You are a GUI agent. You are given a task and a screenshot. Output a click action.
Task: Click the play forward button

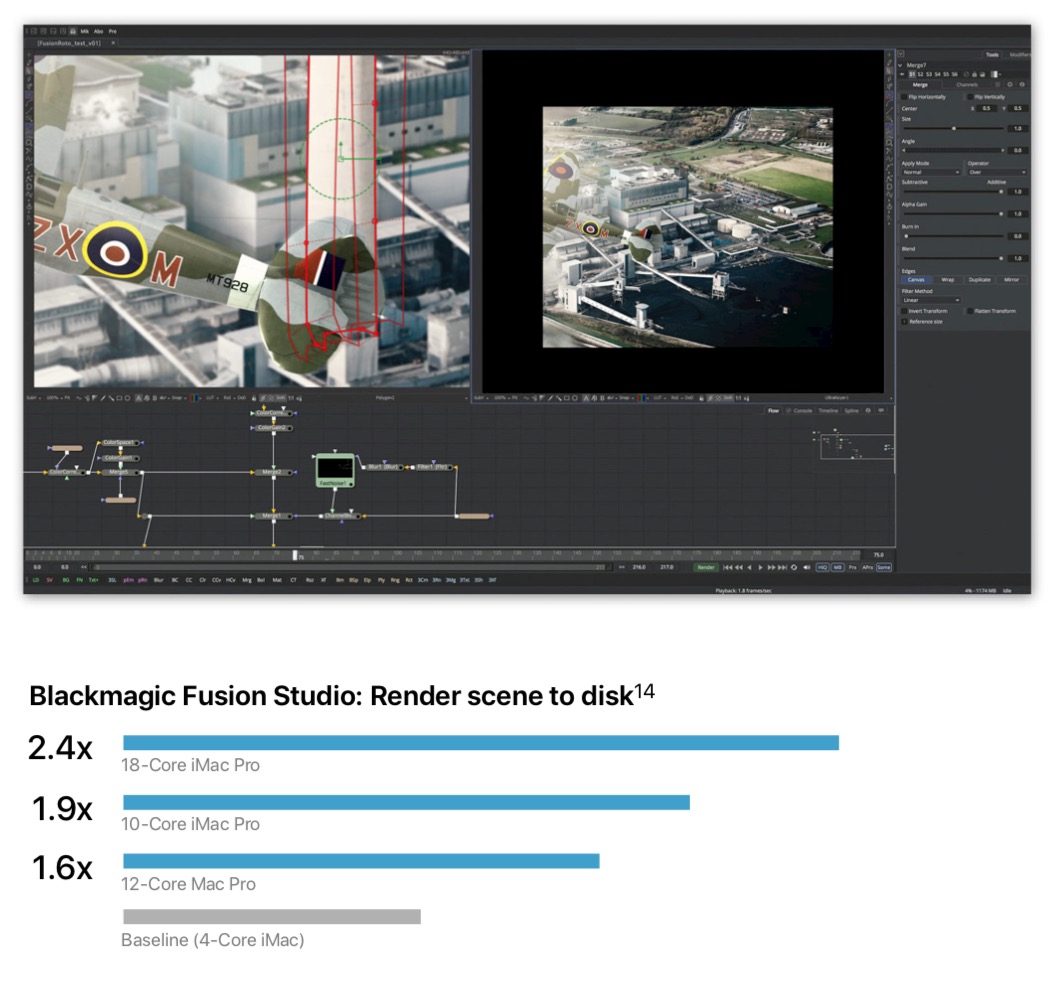pos(761,567)
